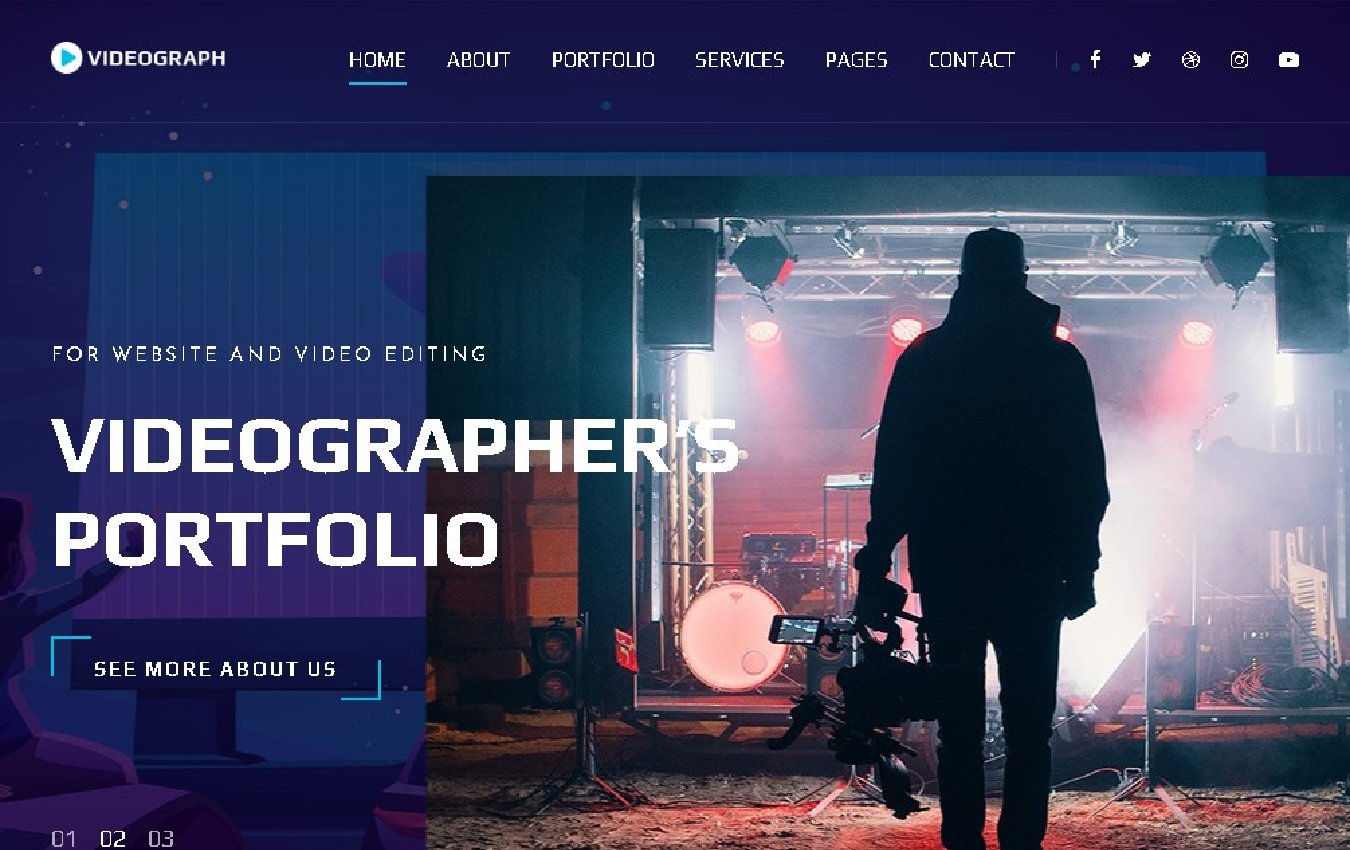Open the Contact nav link
This screenshot has width=1350, height=850.
coord(972,60)
